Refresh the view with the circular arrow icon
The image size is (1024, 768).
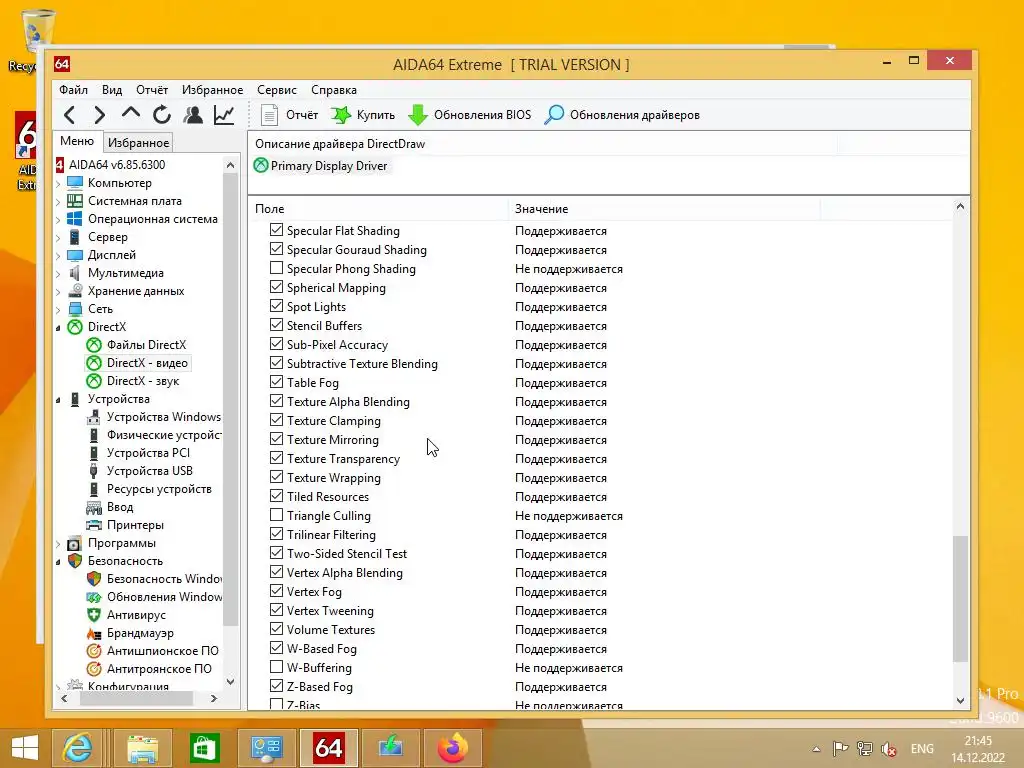pyautogui.click(x=161, y=115)
